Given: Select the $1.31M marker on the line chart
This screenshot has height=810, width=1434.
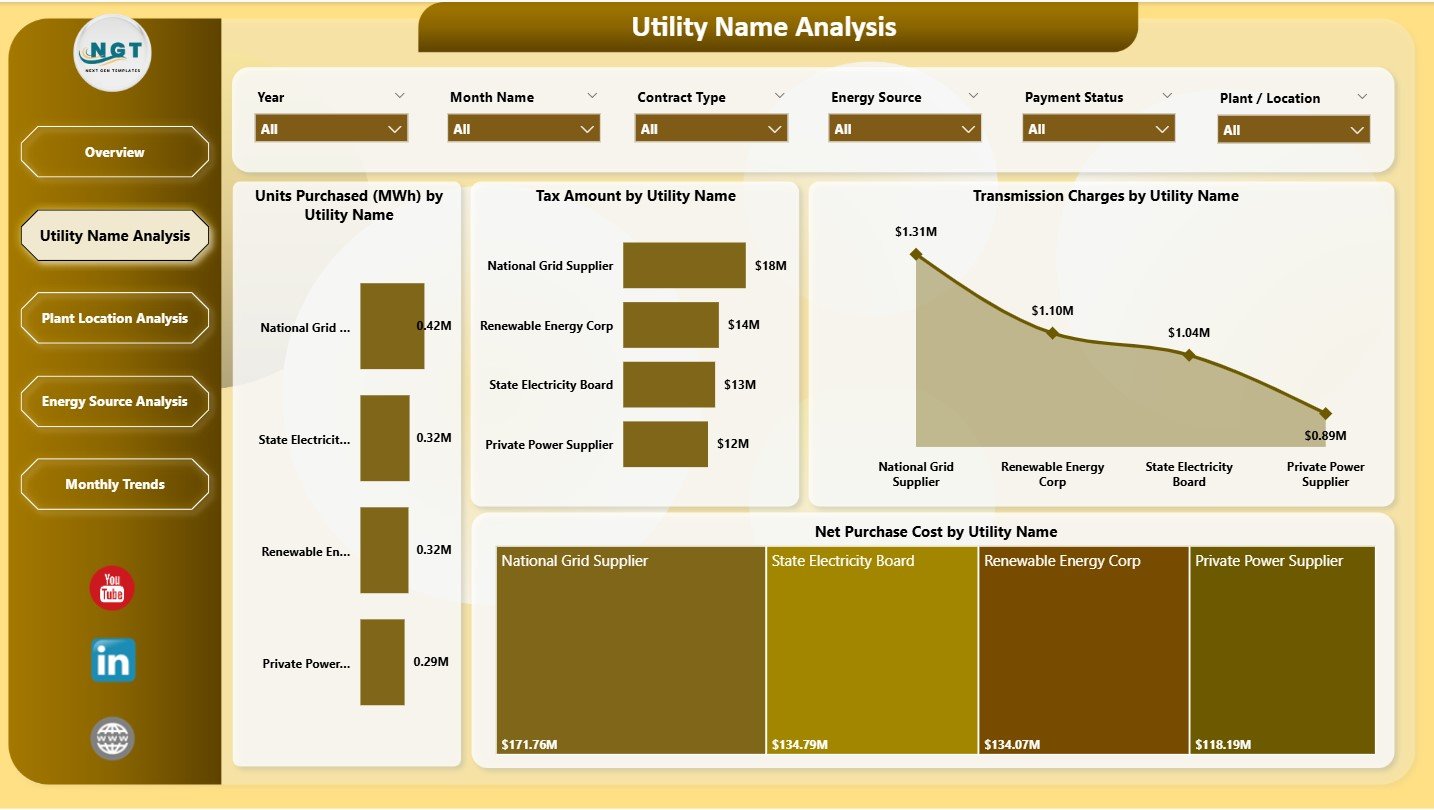Looking at the screenshot, I should click(x=916, y=254).
